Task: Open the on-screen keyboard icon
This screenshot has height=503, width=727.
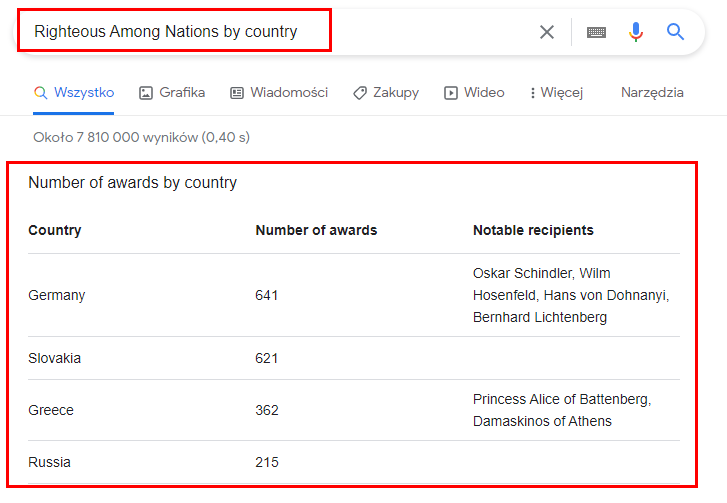Action: click(596, 32)
